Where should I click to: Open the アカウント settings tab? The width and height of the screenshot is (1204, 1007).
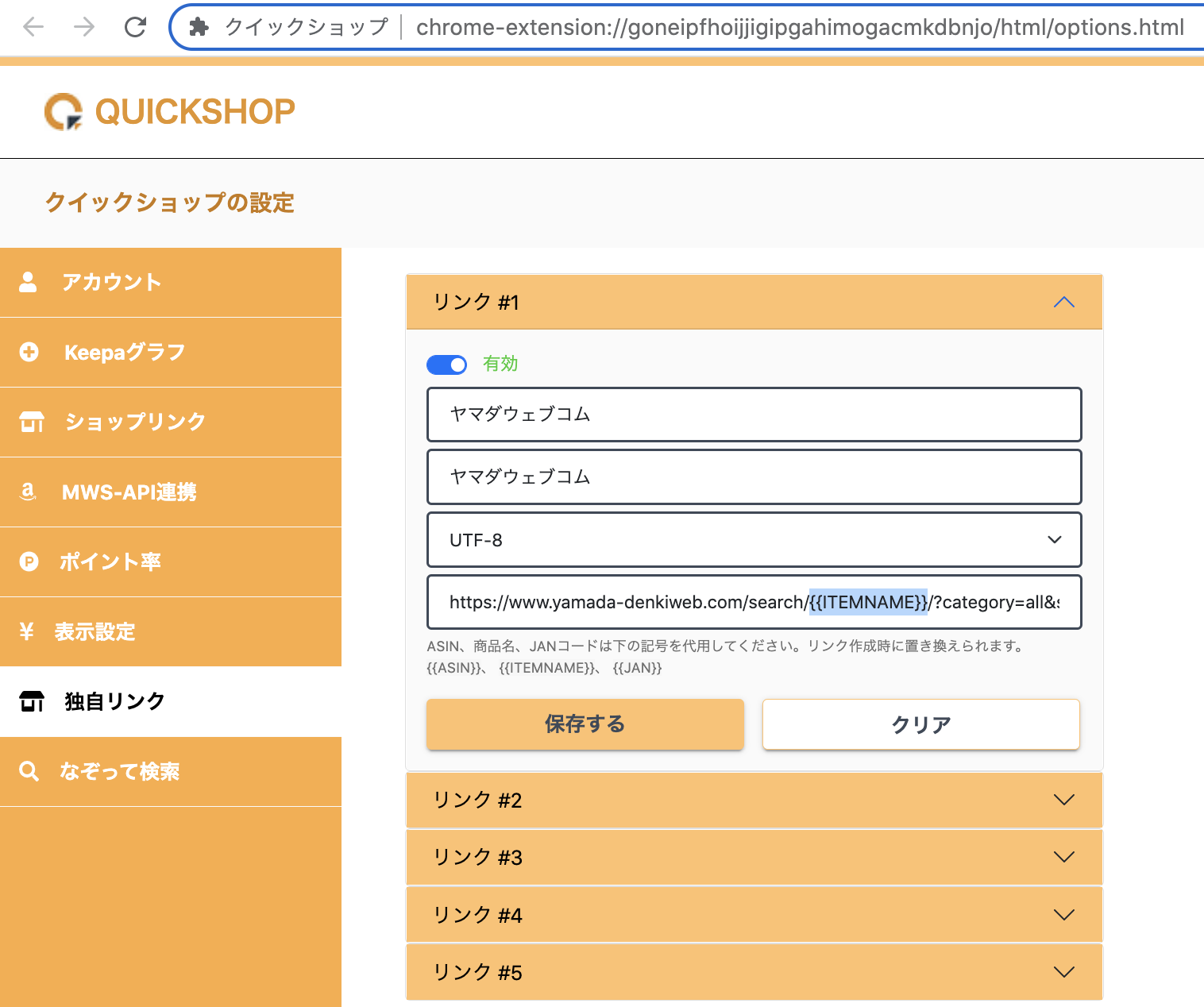pos(171,283)
